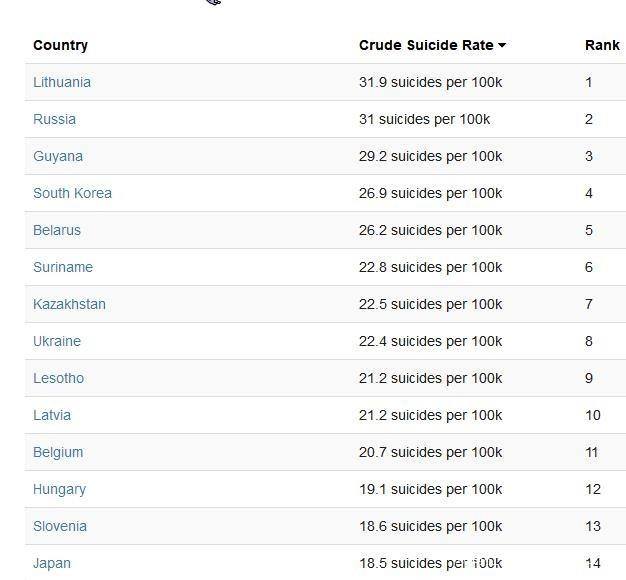Click the Crude Suicide Rate header text

click(x=425, y=45)
